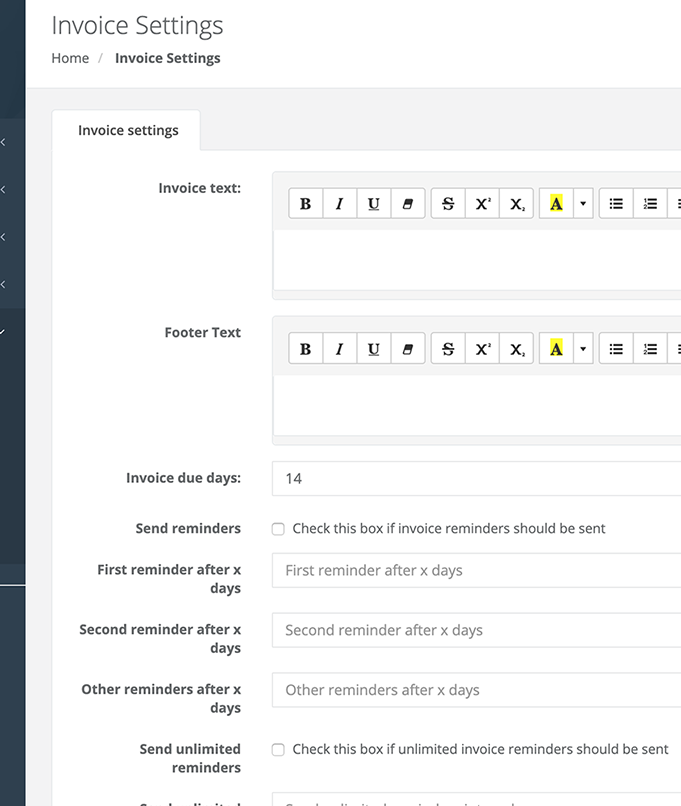The height and width of the screenshot is (806, 681).
Task: Check the Send unlimited reminders box
Action: tap(279, 749)
